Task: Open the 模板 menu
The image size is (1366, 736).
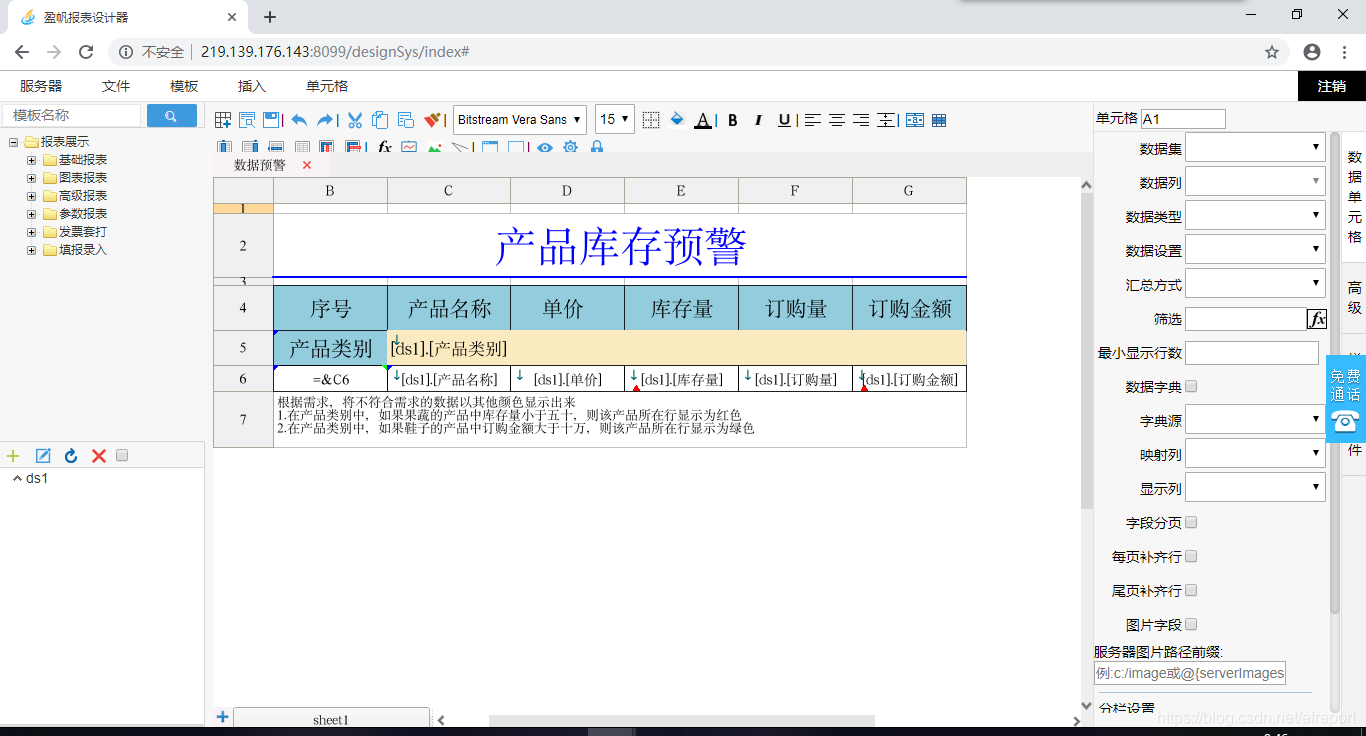Action: coord(184,87)
